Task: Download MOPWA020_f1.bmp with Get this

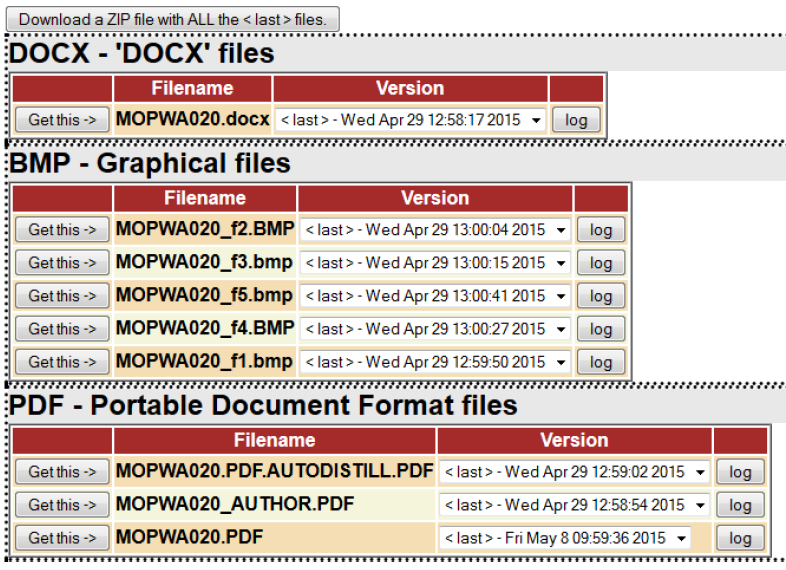Action: [62, 362]
